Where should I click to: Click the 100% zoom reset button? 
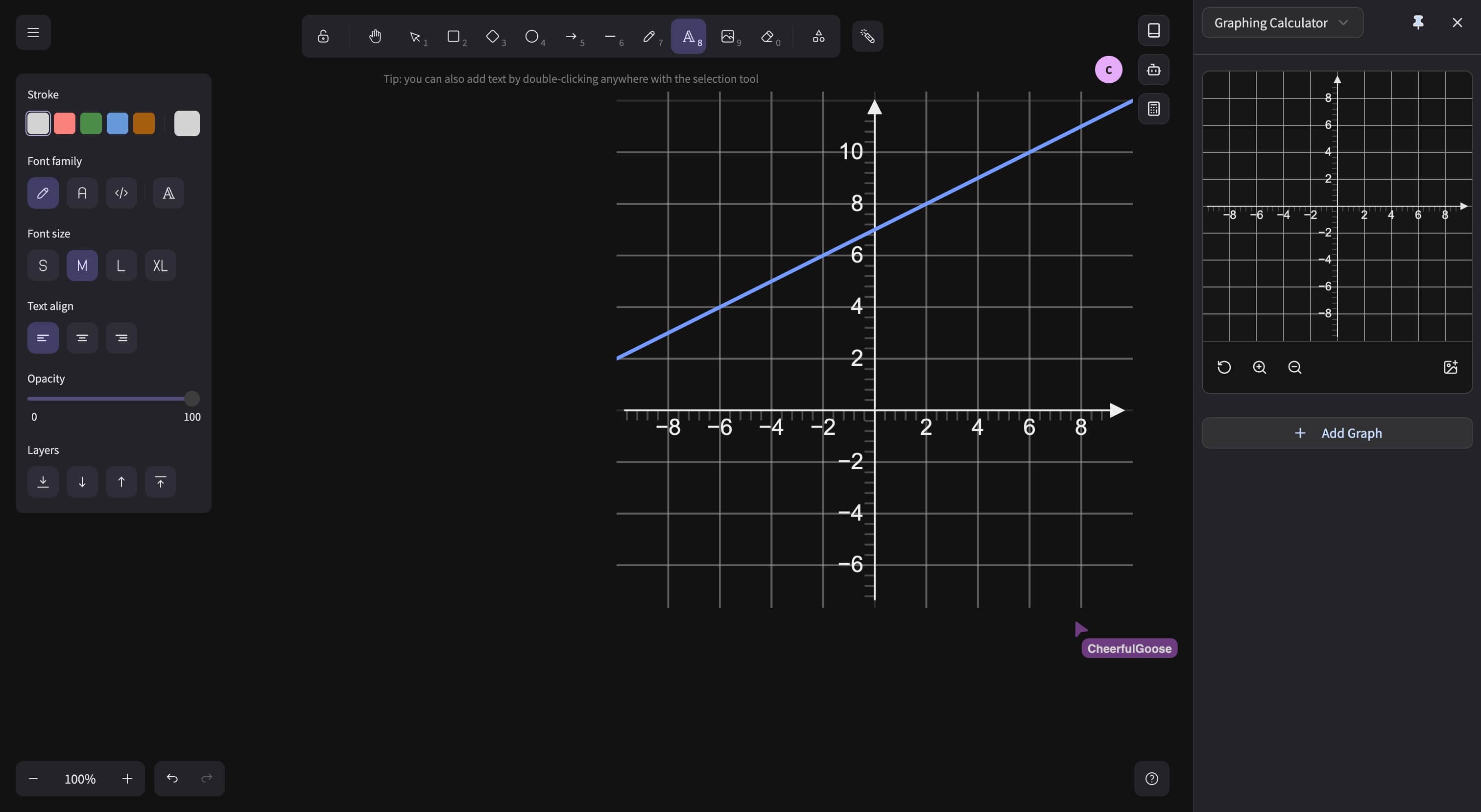pos(80,779)
